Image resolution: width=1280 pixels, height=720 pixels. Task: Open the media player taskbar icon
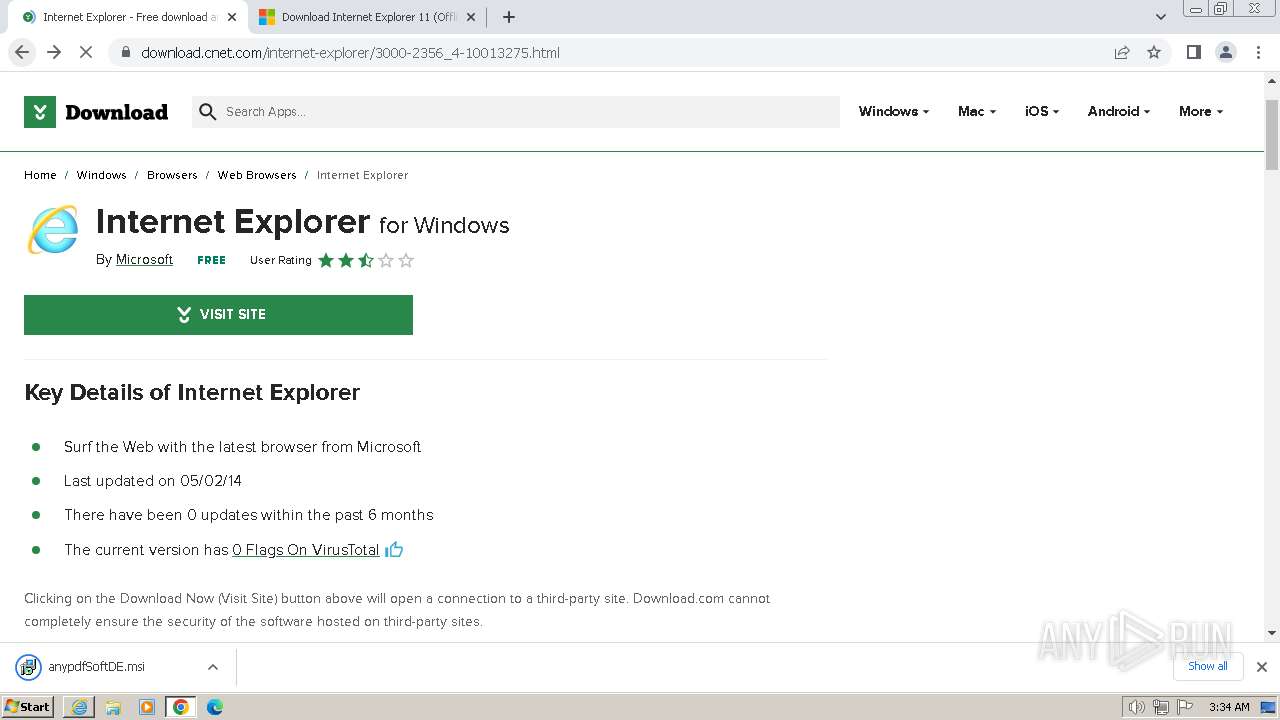point(147,707)
